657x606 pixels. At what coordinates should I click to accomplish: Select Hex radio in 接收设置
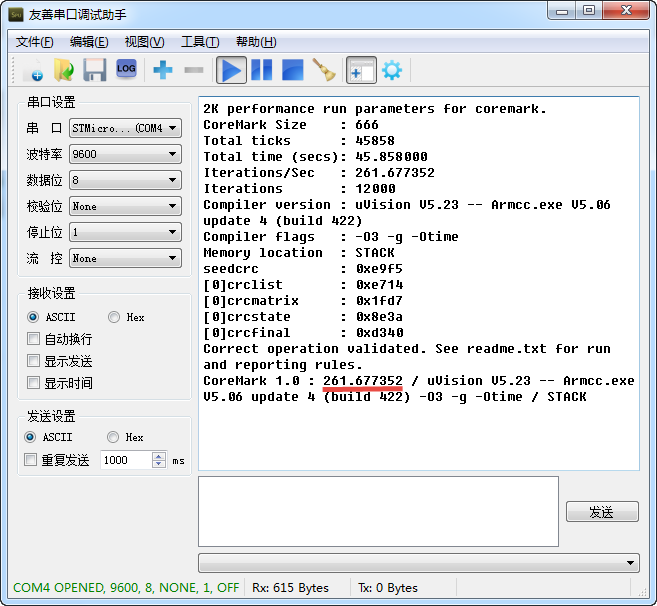click(x=114, y=317)
